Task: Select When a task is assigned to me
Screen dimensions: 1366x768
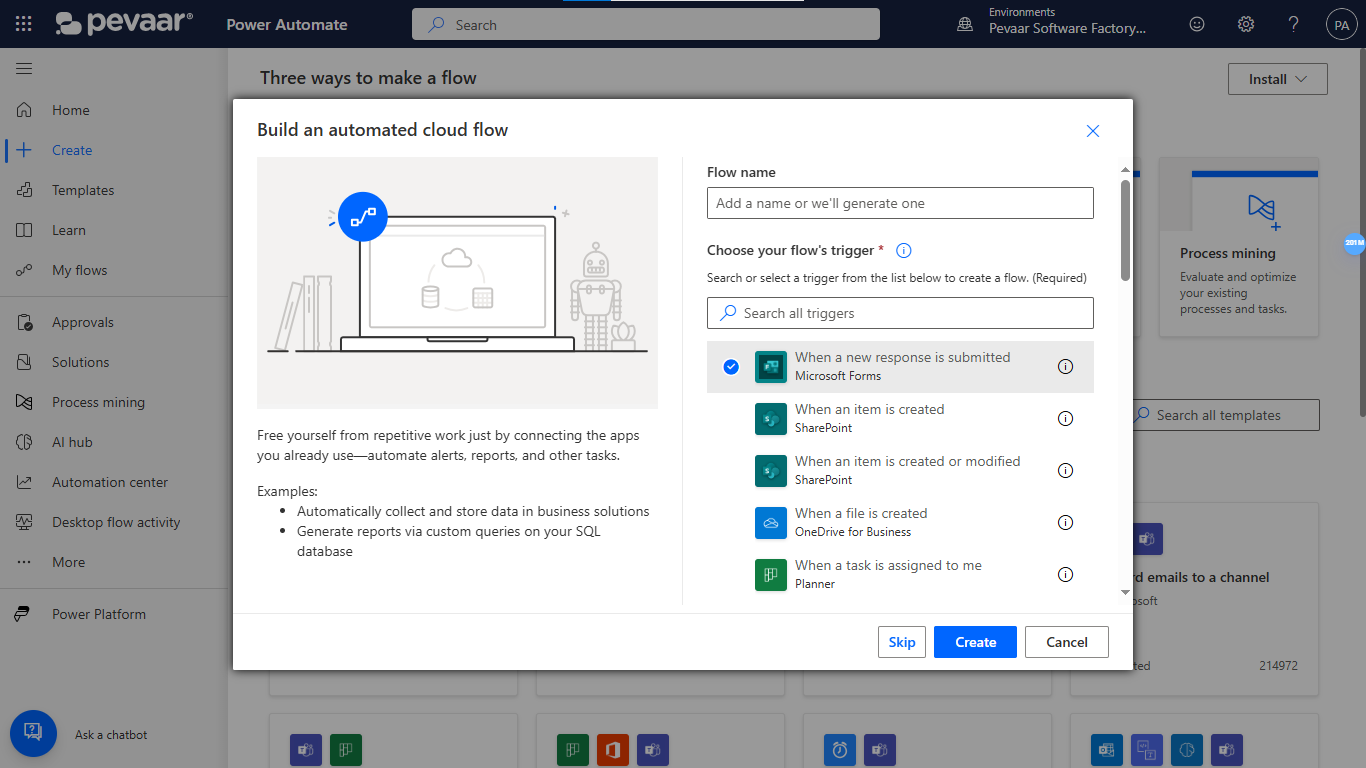Action: [900, 575]
